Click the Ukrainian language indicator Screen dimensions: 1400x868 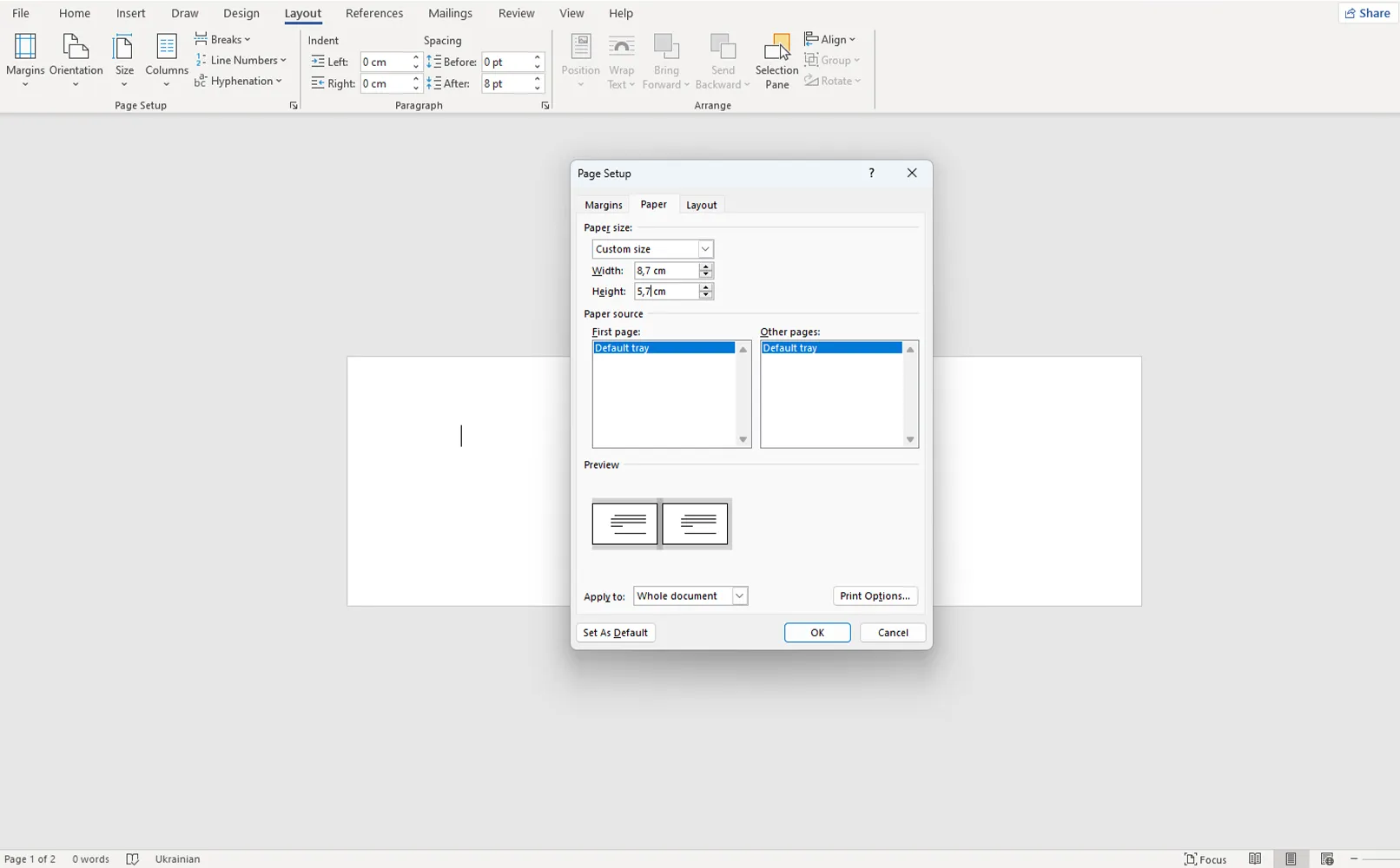pyautogui.click(x=177, y=859)
